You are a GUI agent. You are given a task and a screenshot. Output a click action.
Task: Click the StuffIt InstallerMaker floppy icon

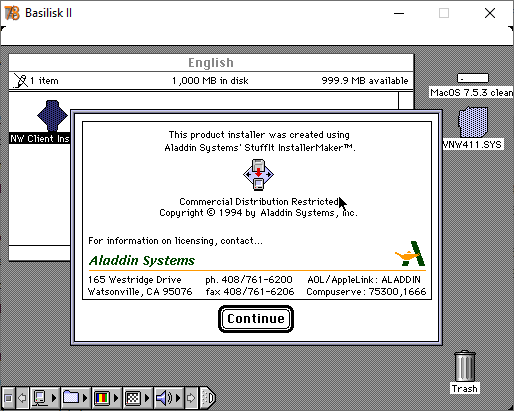[x=258, y=175]
